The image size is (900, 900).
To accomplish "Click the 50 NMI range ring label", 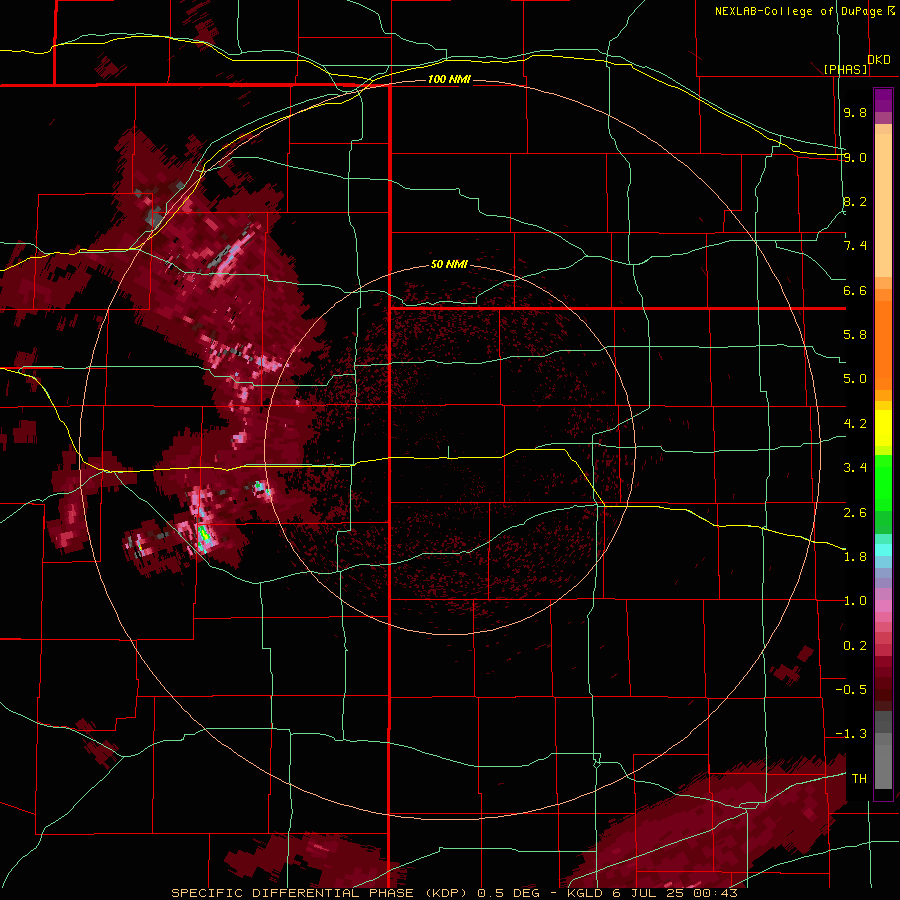I will pos(449,264).
